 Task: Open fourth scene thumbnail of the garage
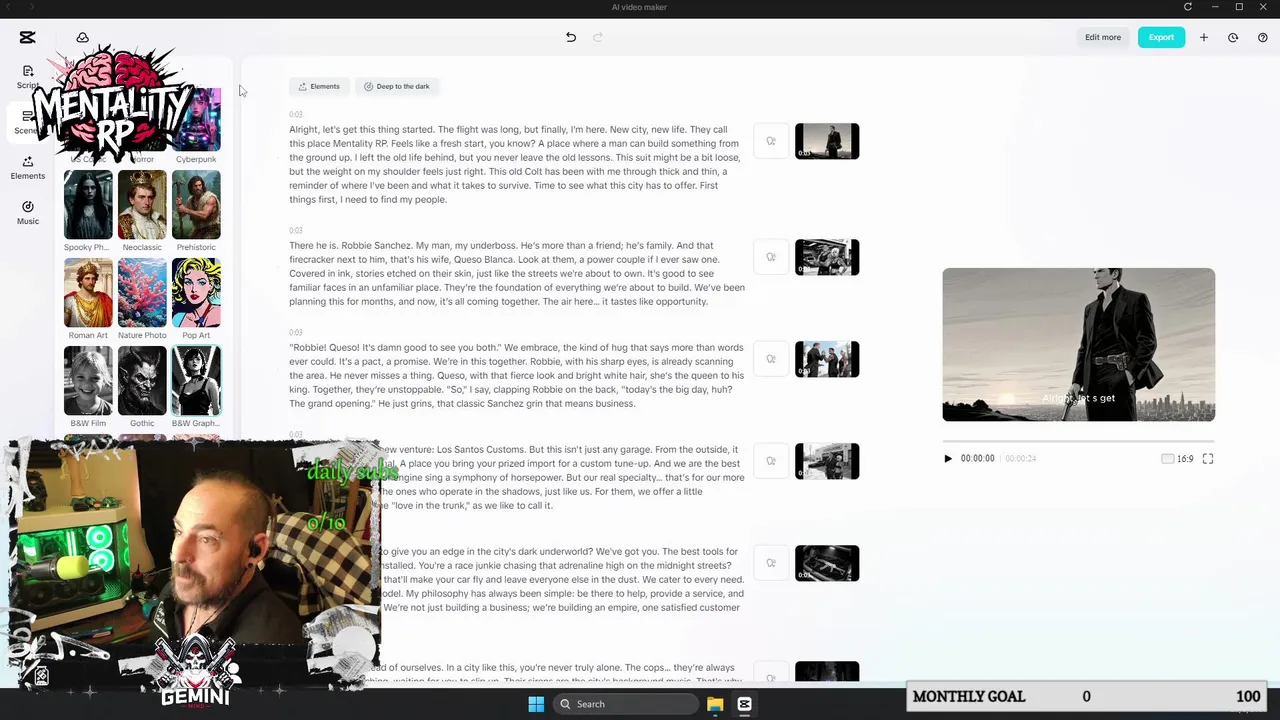pyautogui.click(x=827, y=461)
